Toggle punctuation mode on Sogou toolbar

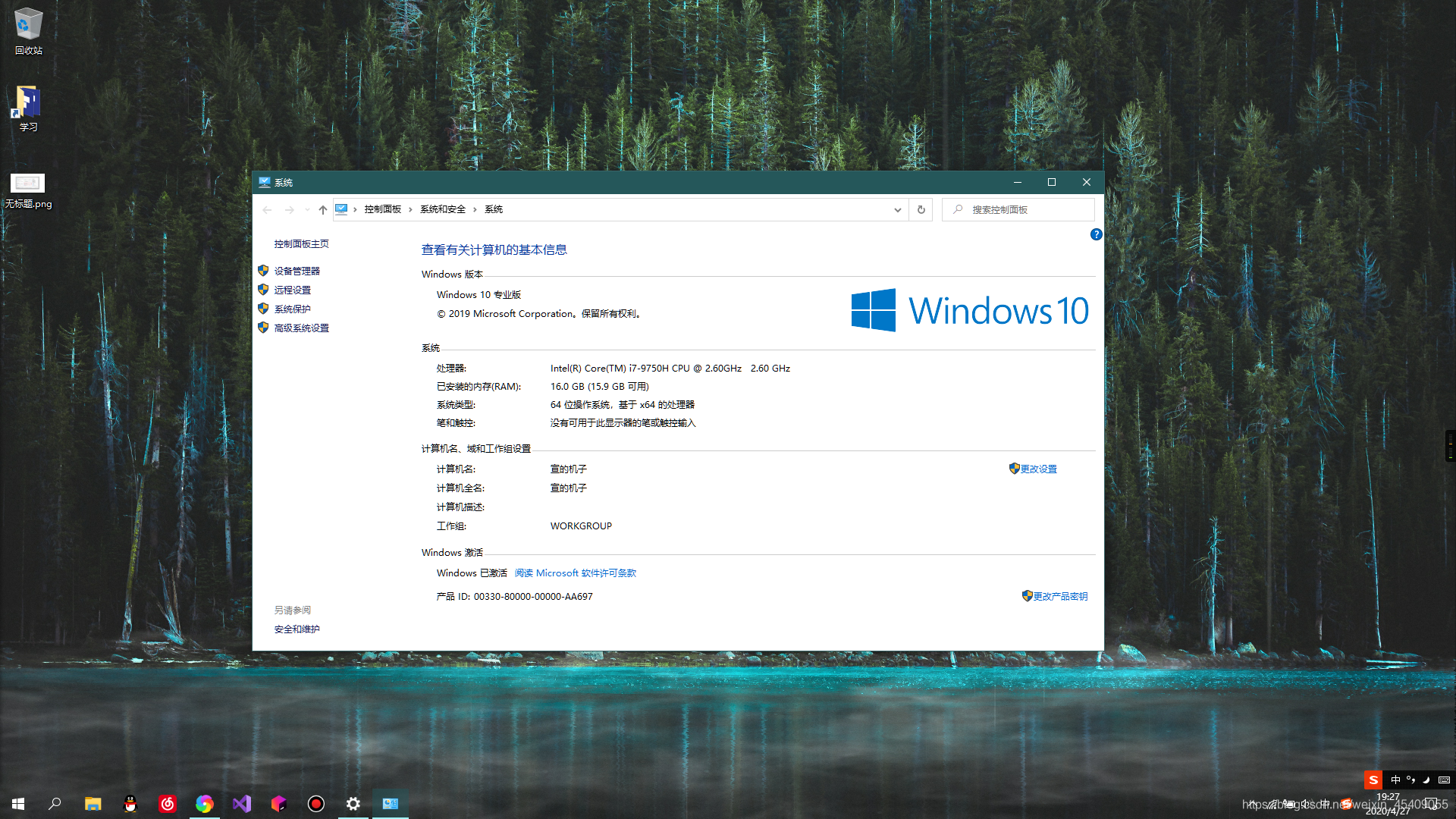[1410, 780]
